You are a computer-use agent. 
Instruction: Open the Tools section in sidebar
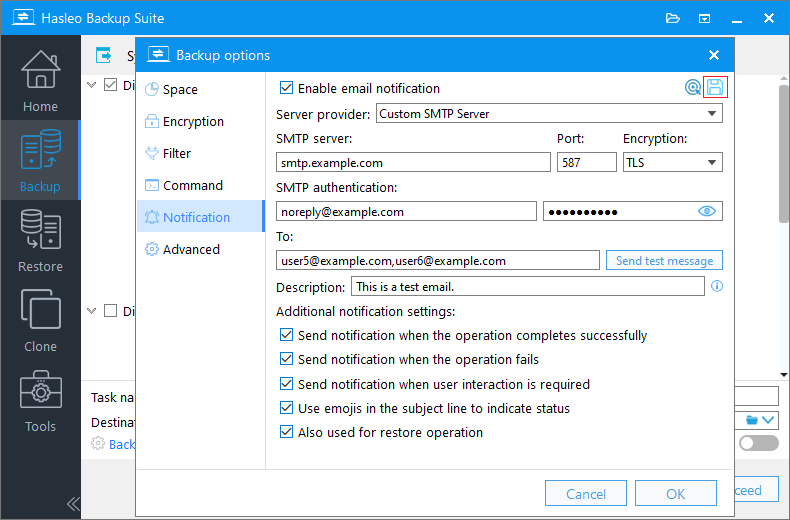coord(40,401)
